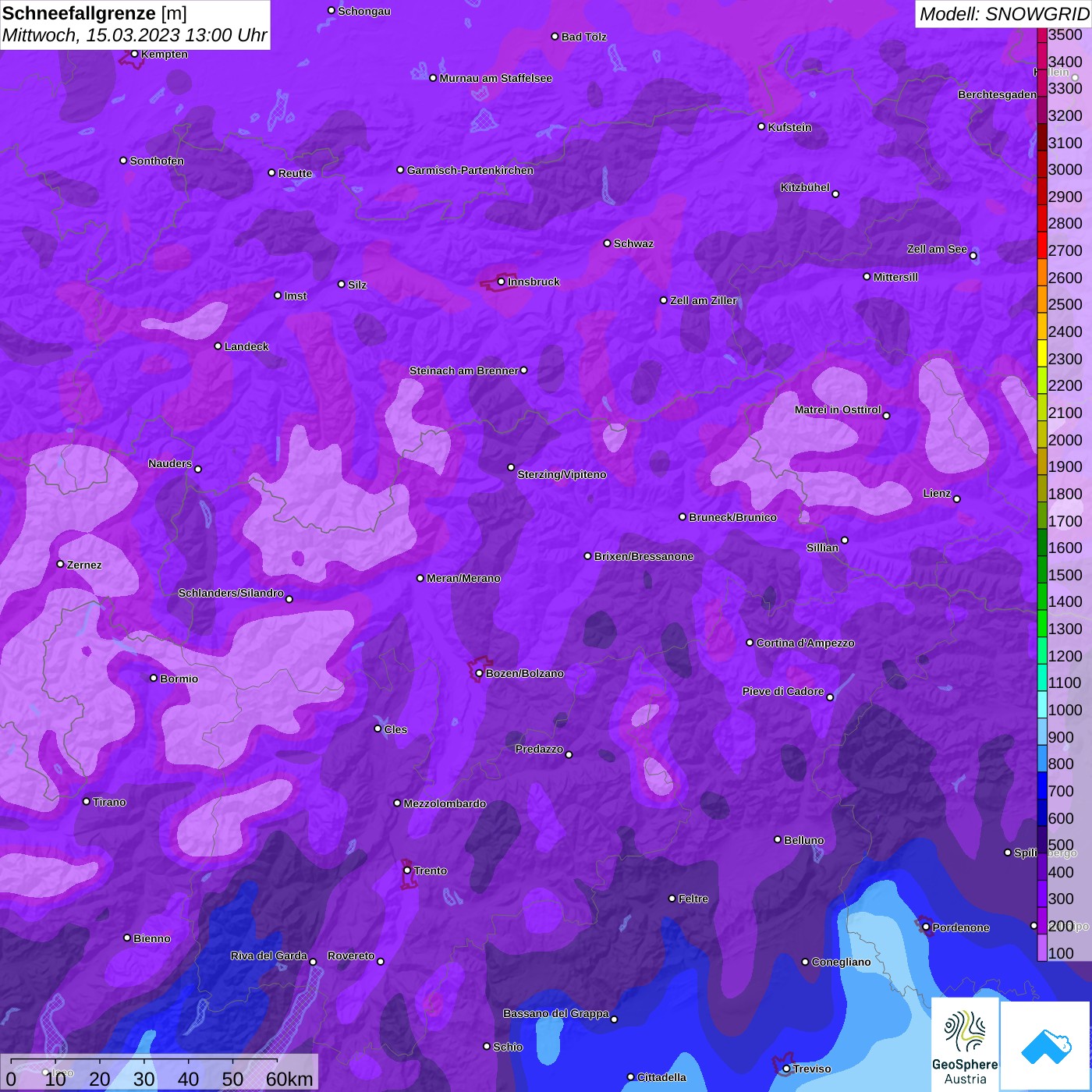Click the Treviso marker dot
This screenshot has width=1092, height=1092.
point(786,1069)
